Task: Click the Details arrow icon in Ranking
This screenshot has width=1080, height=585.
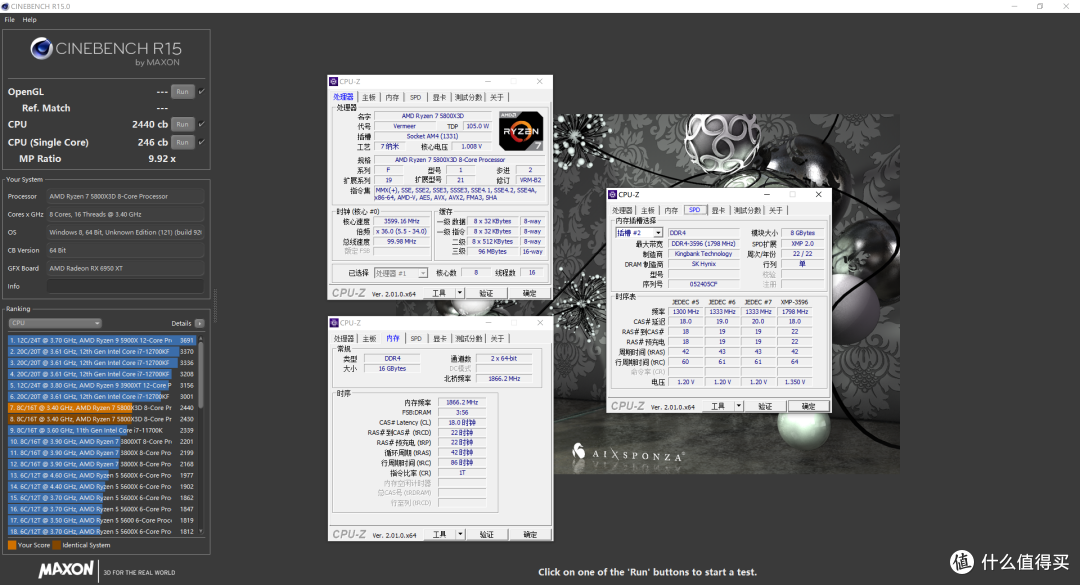Action: coord(199,323)
